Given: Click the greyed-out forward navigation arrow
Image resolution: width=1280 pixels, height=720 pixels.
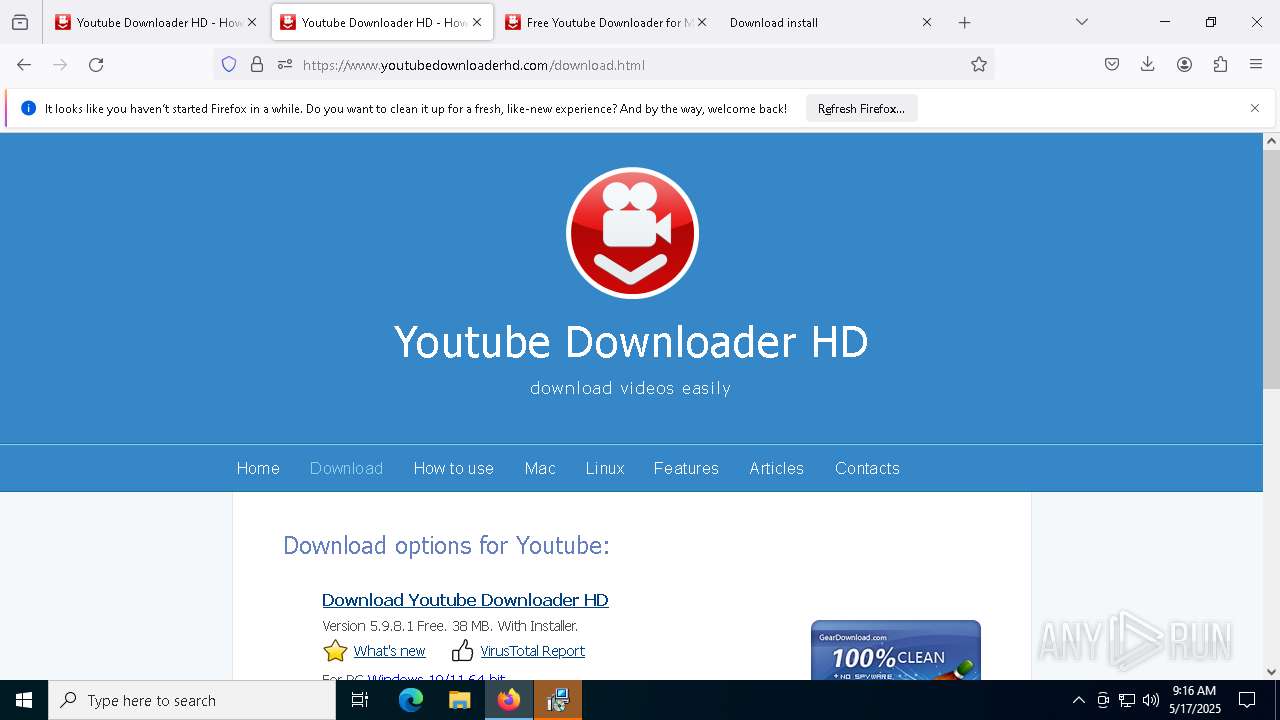Looking at the screenshot, I should click(x=60, y=65).
